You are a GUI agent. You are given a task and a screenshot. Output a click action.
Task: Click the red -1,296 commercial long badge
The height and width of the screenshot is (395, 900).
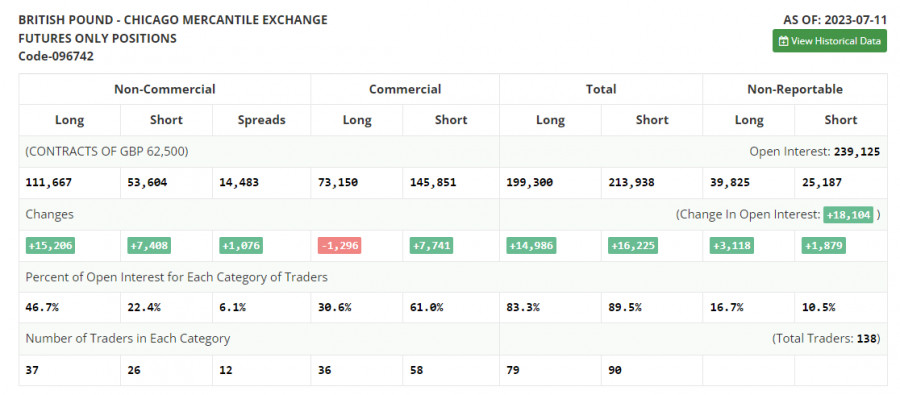point(339,246)
